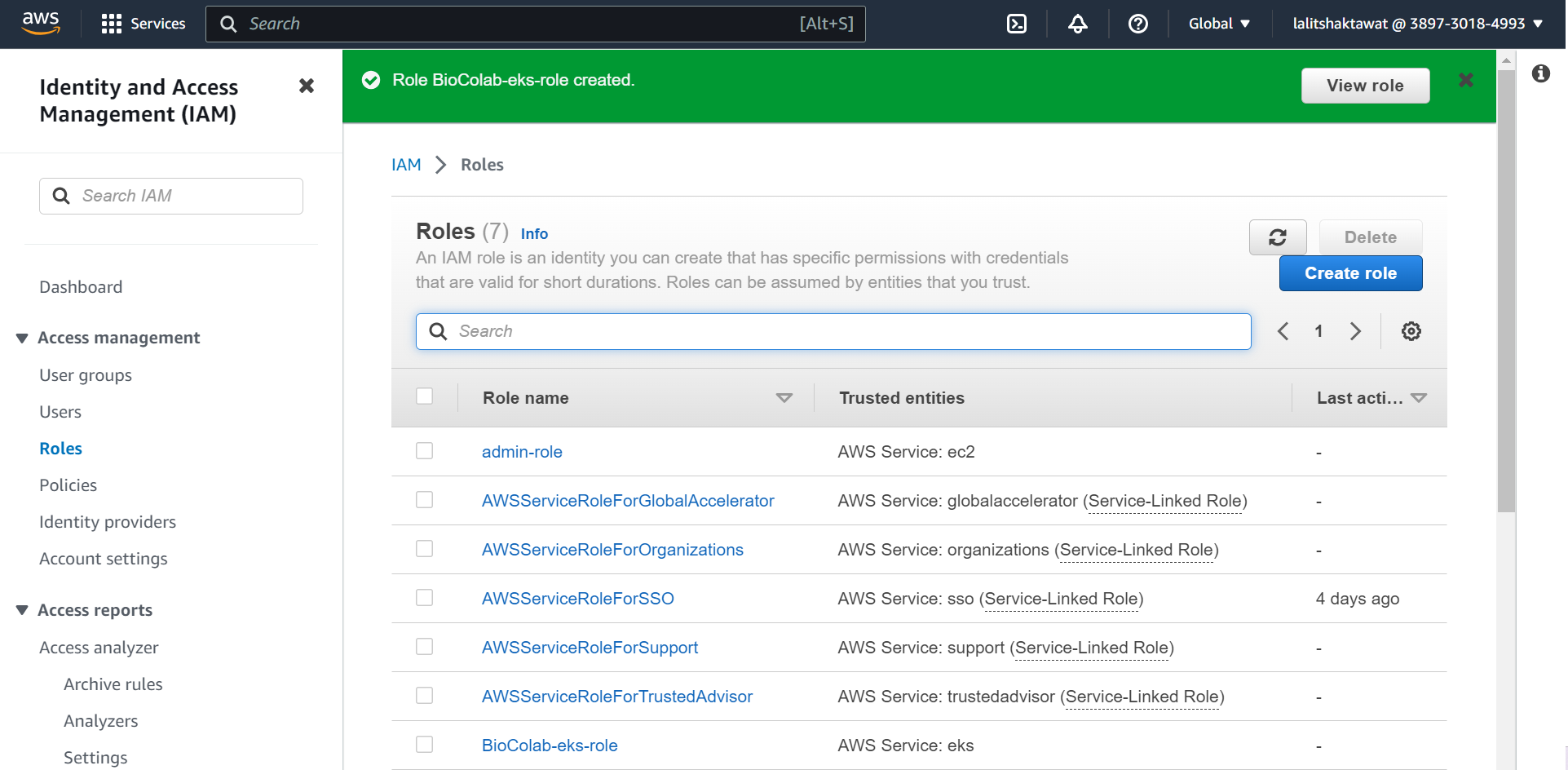Open the Services grid menu
The height and width of the screenshot is (770, 1568).
tap(144, 24)
